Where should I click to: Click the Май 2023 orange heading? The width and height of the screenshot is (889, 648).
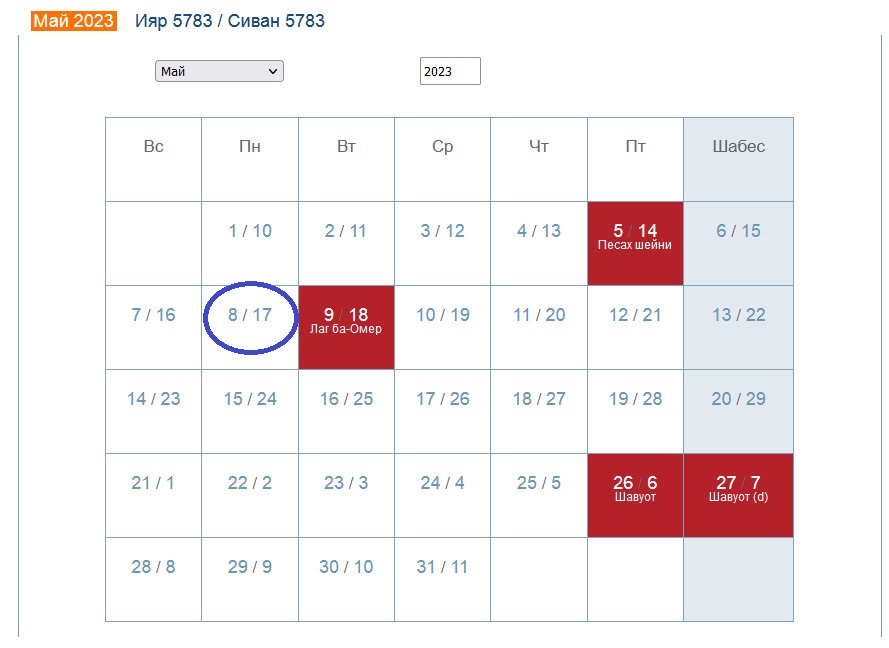(74, 21)
